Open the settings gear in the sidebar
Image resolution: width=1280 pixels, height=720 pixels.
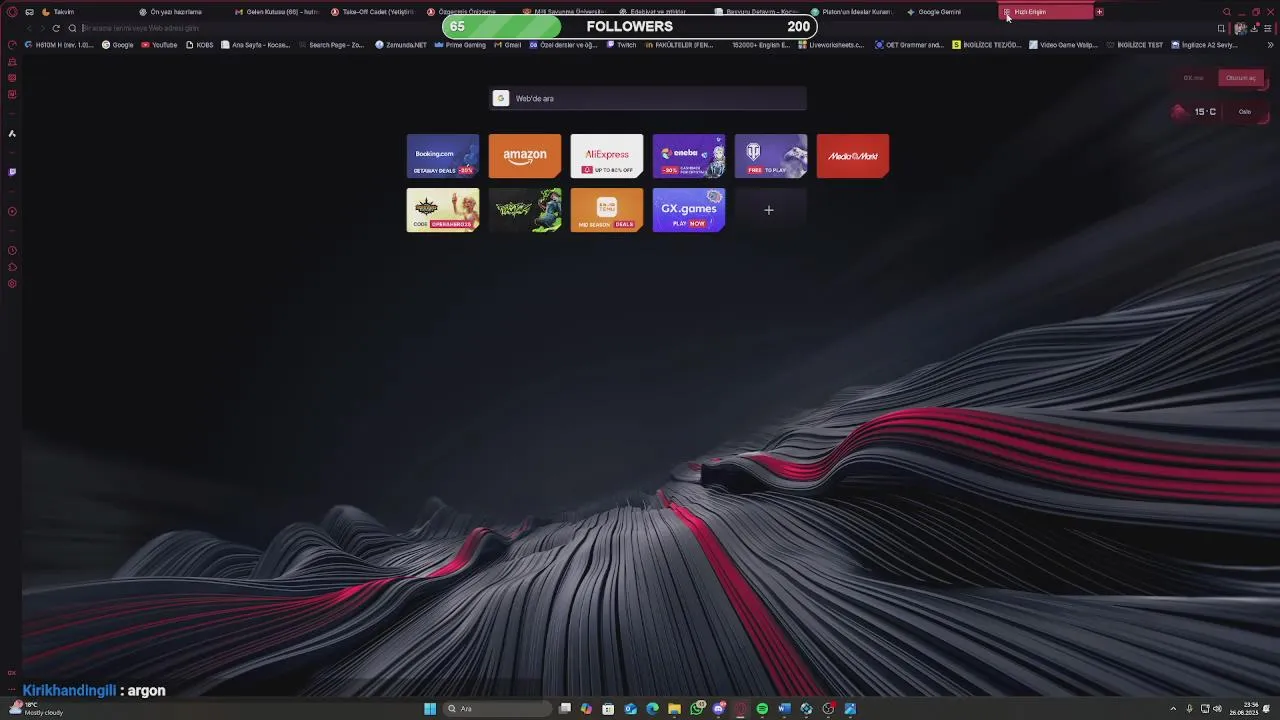pos(12,284)
